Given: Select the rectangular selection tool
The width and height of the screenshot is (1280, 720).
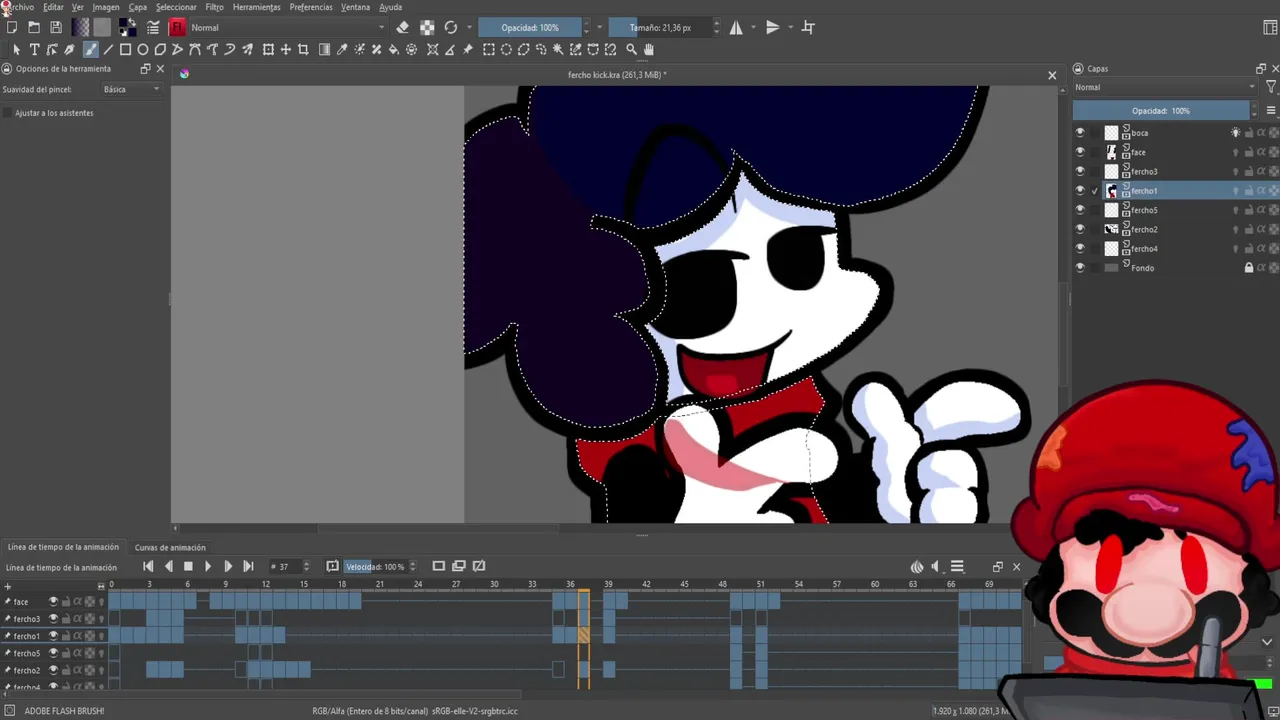Looking at the screenshot, I should pyautogui.click(x=489, y=49).
